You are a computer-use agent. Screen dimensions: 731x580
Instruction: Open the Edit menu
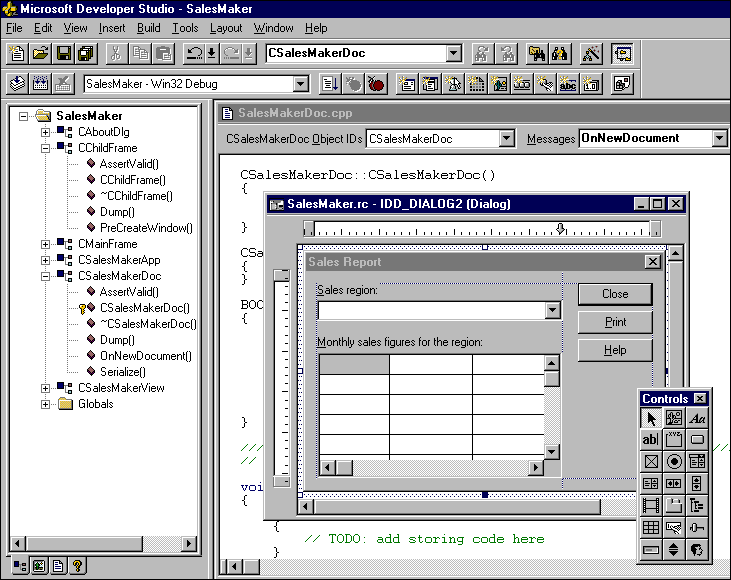[x=43, y=28]
